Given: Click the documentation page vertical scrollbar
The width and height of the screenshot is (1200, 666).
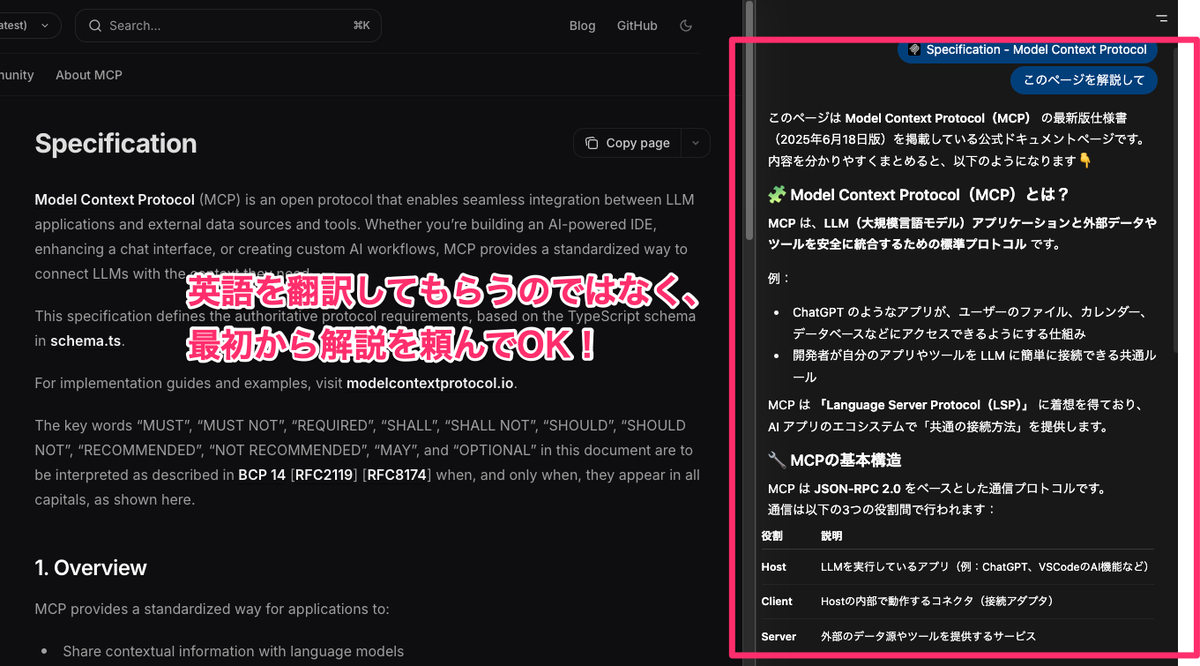Looking at the screenshot, I should tap(748, 120).
